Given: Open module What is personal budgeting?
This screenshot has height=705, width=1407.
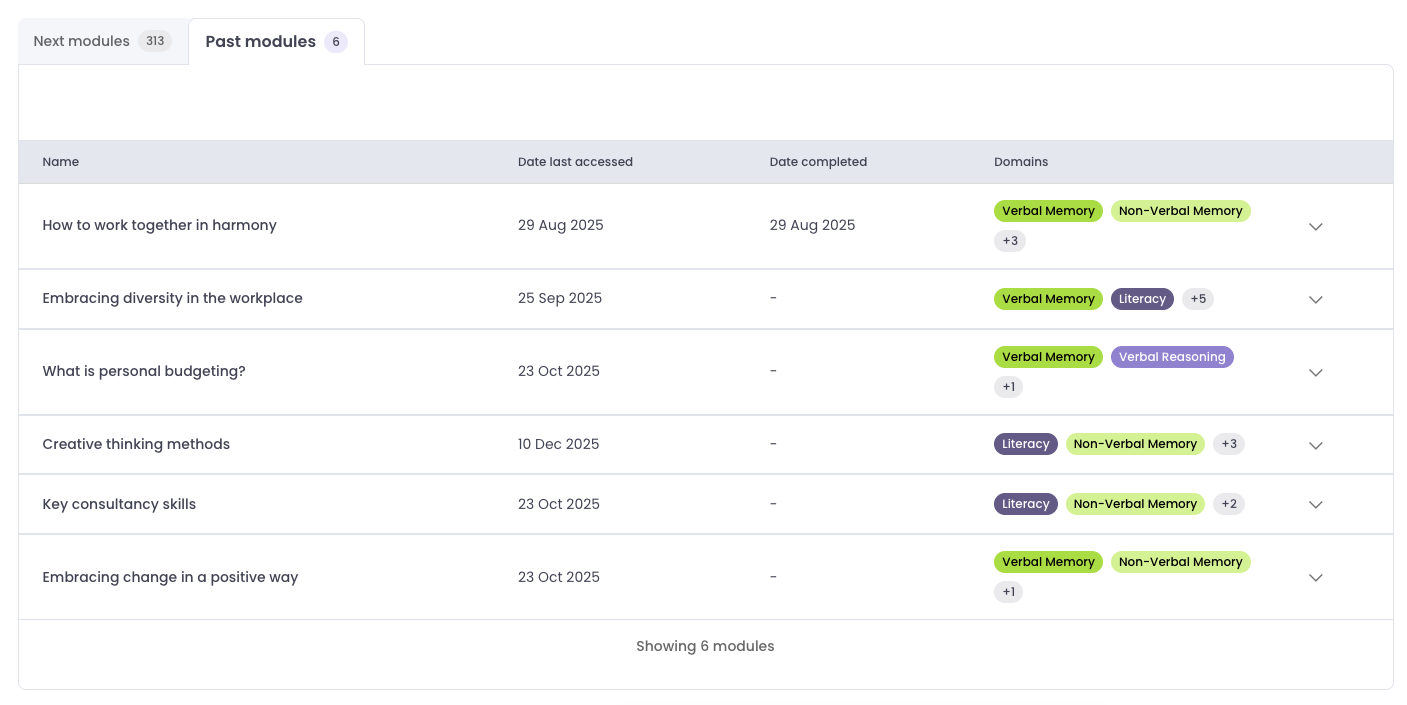Looking at the screenshot, I should 144,371.
